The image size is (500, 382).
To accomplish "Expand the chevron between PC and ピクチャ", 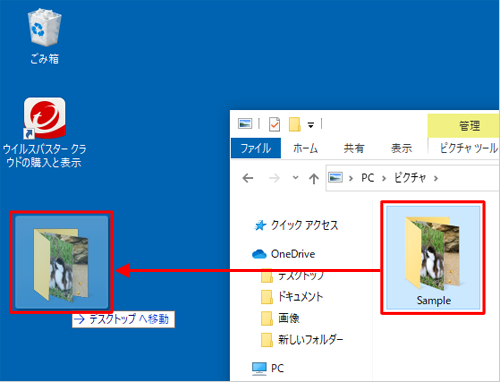I will [x=384, y=179].
